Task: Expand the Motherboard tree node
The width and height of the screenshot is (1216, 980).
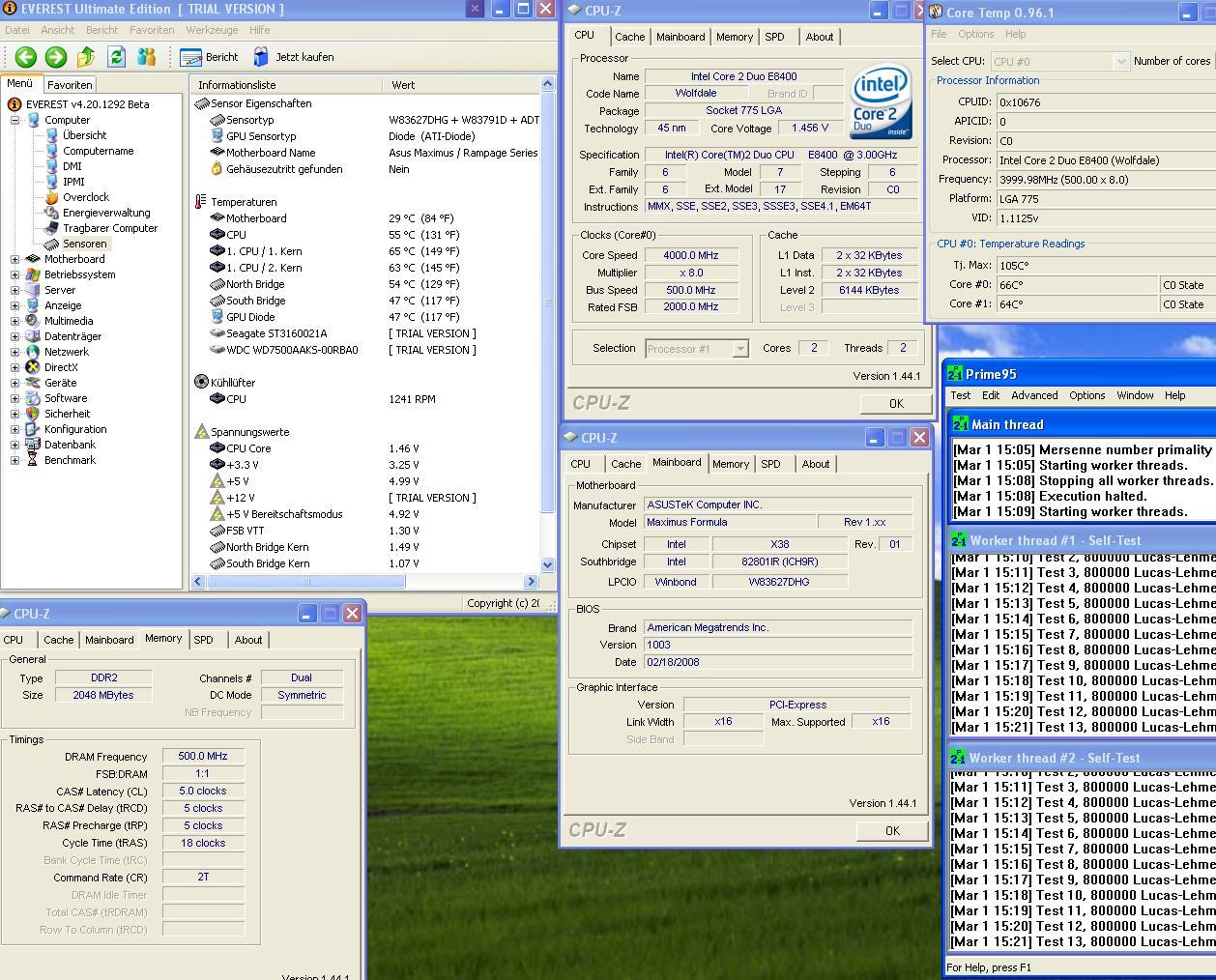Action: (15, 259)
